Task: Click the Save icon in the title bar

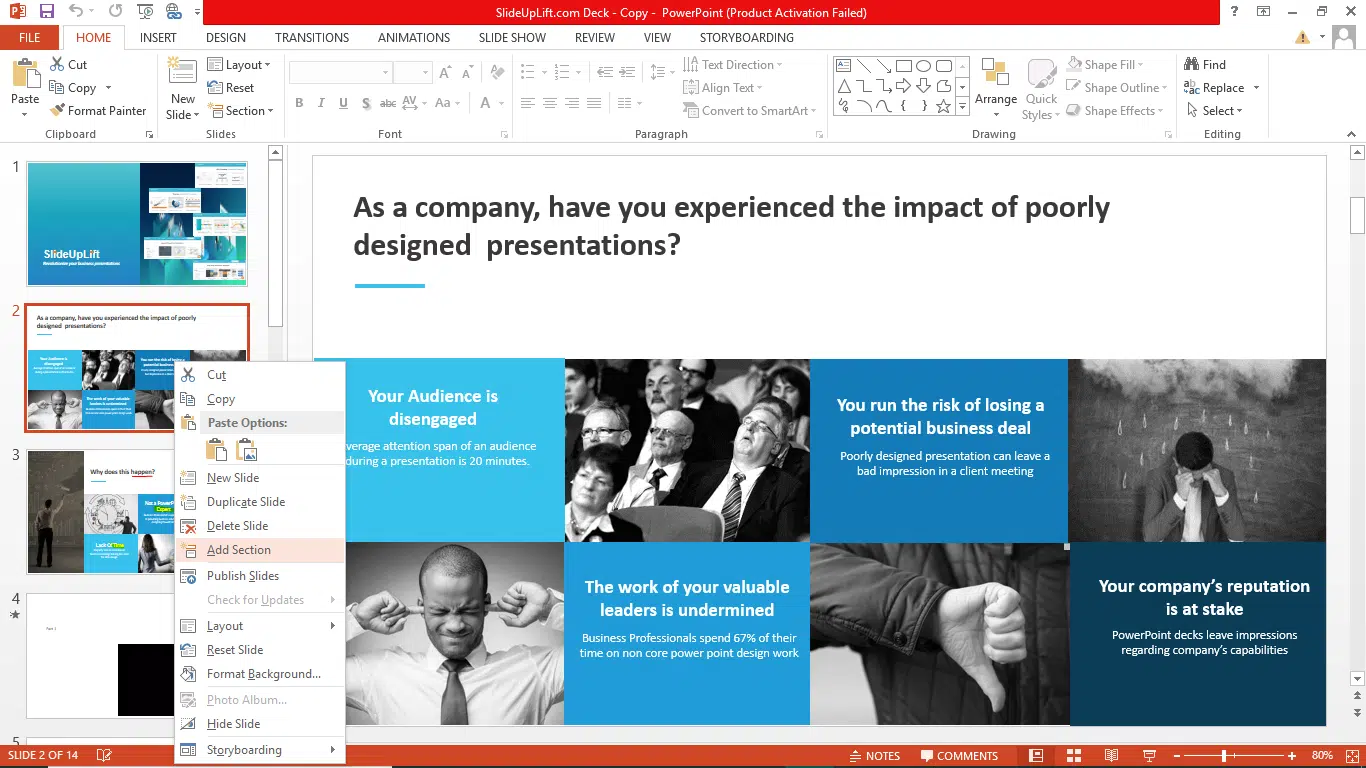Action: [46, 12]
